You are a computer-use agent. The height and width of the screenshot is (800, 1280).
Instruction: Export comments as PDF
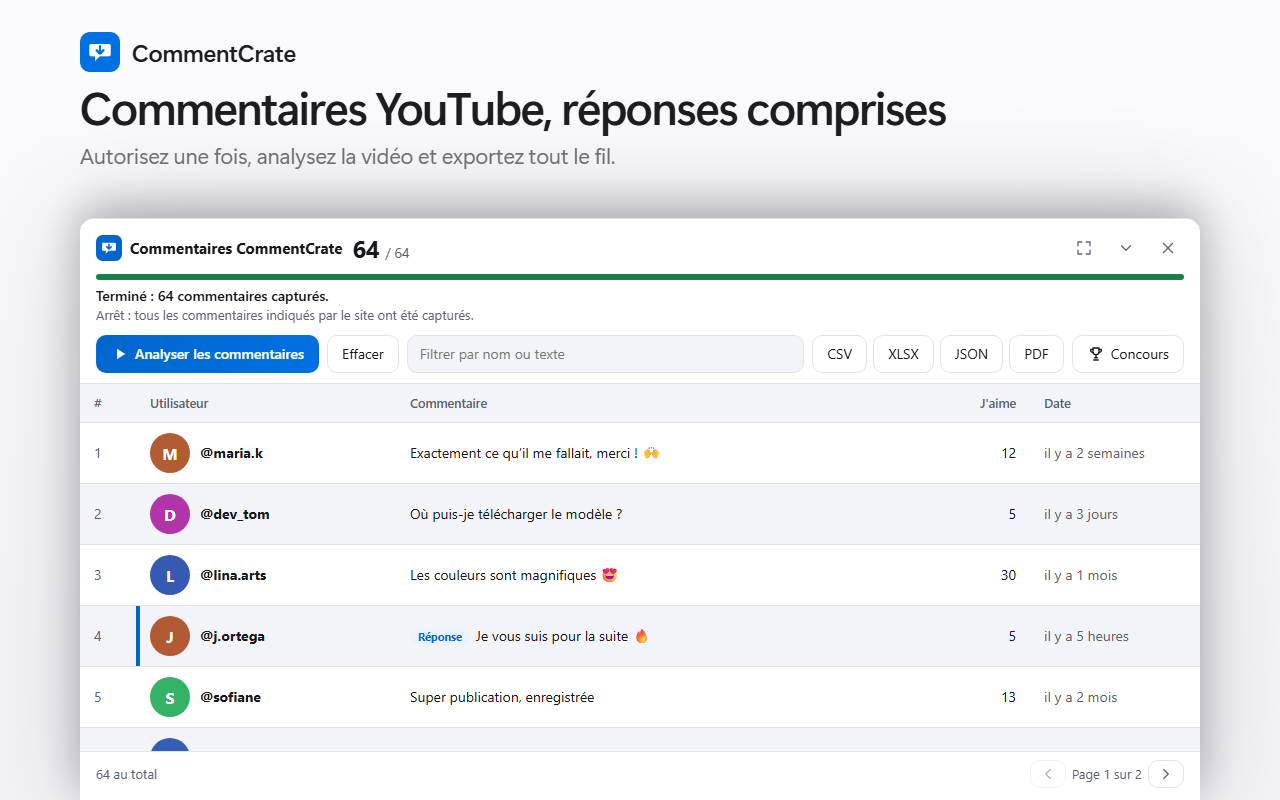click(x=1036, y=354)
